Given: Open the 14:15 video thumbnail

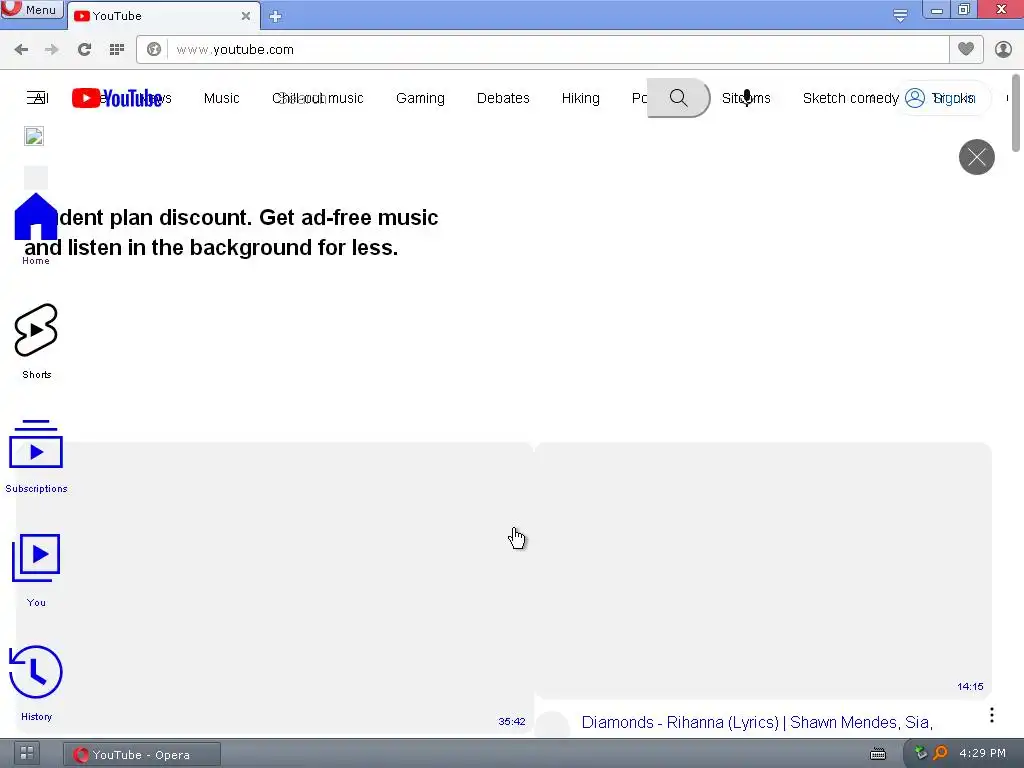Looking at the screenshot, I should 763,570.
